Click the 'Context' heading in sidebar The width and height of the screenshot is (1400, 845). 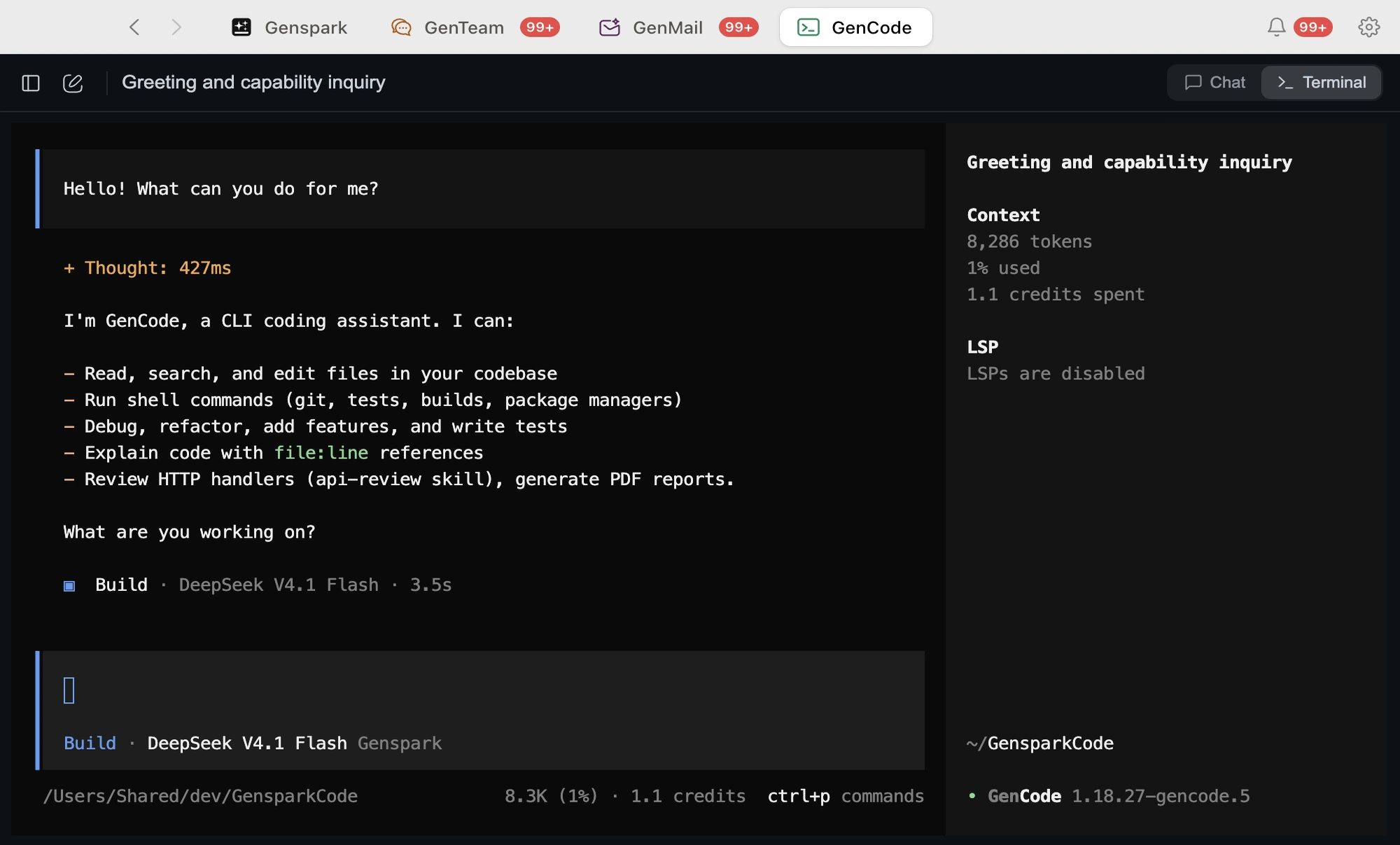click(1003, 216)
